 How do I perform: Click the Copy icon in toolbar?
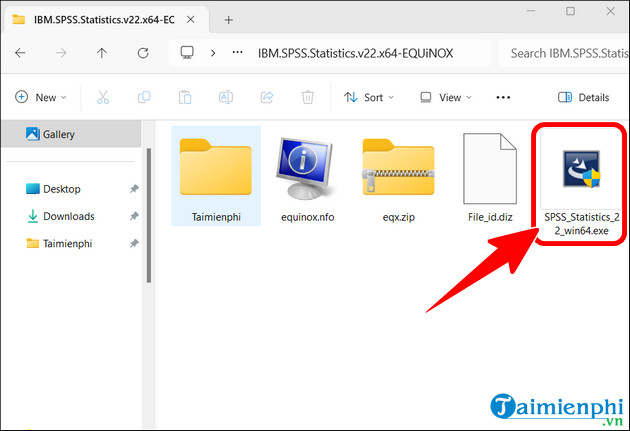point(144,97)
